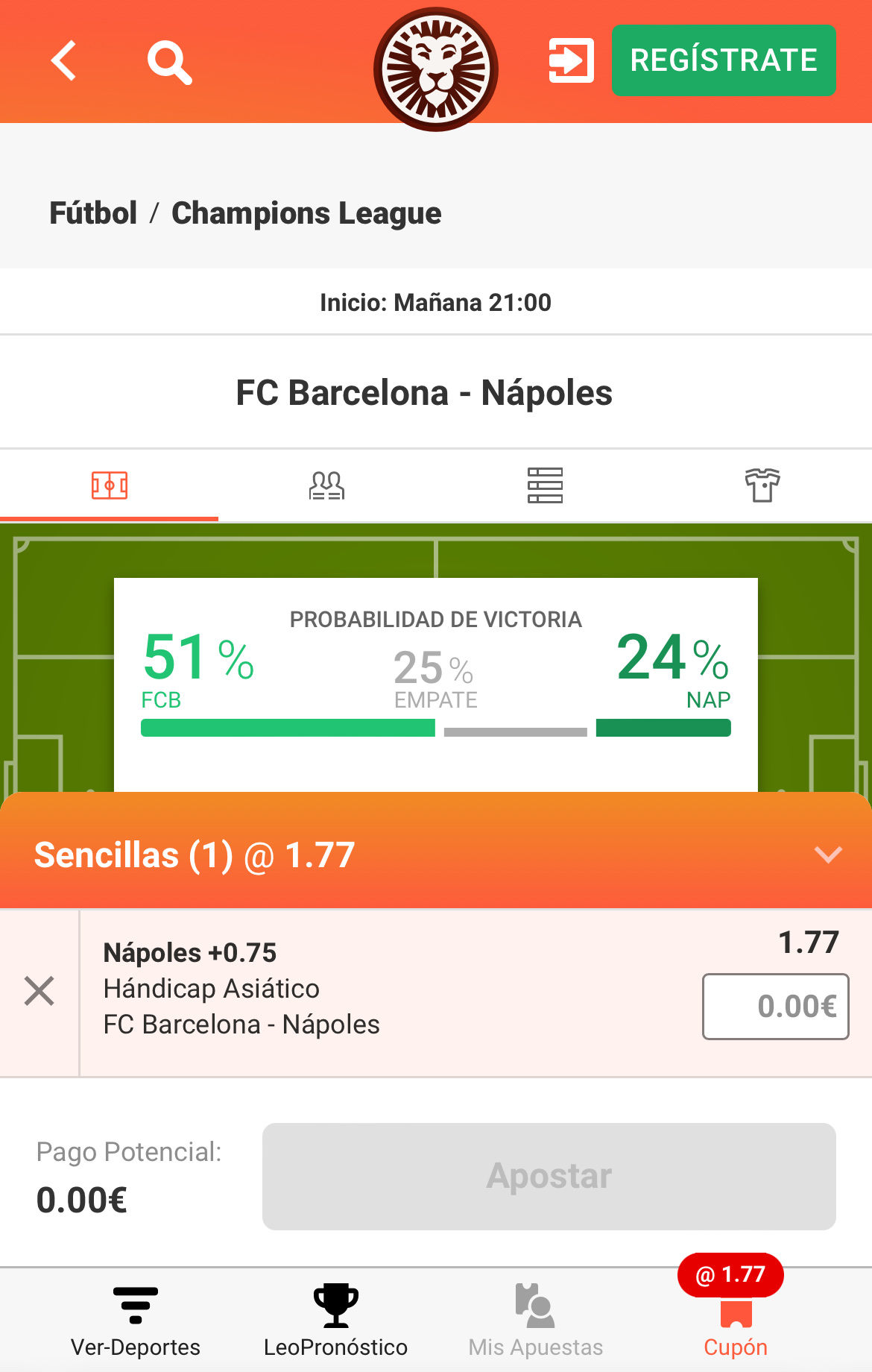
Task: Click the REGÍSTRATE button
Action: pos(724,60)
